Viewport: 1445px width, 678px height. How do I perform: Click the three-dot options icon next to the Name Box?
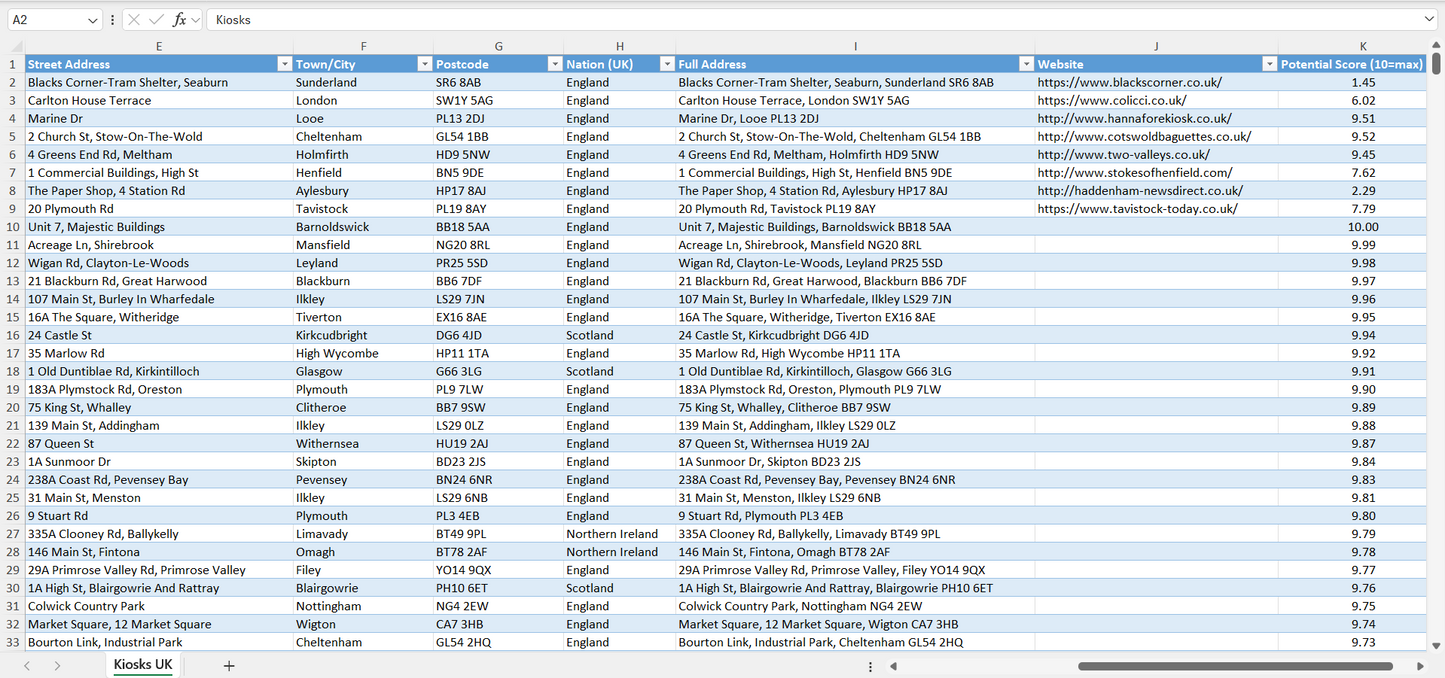pos(113,19)
